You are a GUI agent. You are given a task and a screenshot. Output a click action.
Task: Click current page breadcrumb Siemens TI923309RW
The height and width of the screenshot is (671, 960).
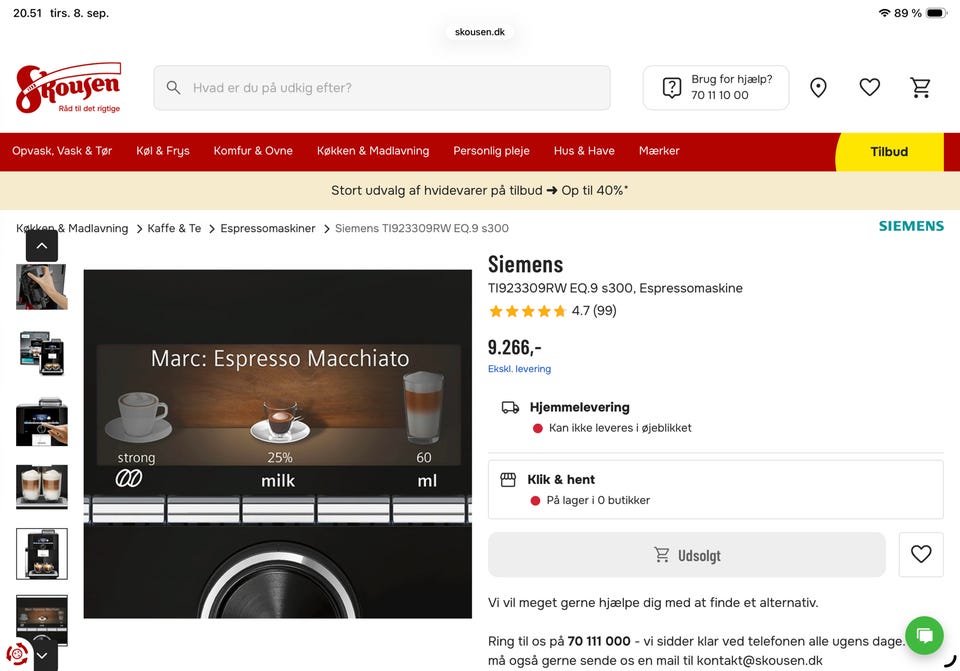click(422, 228)
